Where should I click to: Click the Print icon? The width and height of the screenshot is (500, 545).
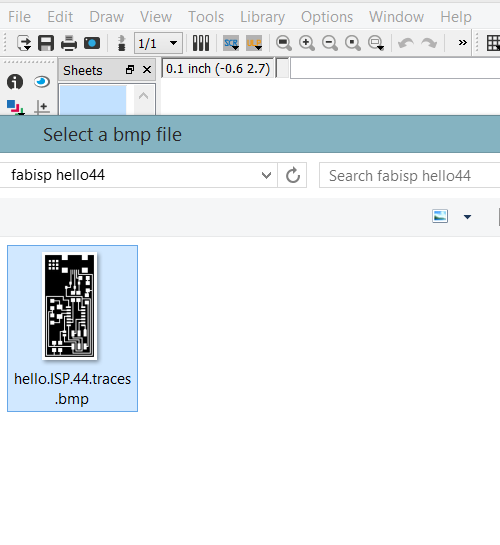coord(69,43)
